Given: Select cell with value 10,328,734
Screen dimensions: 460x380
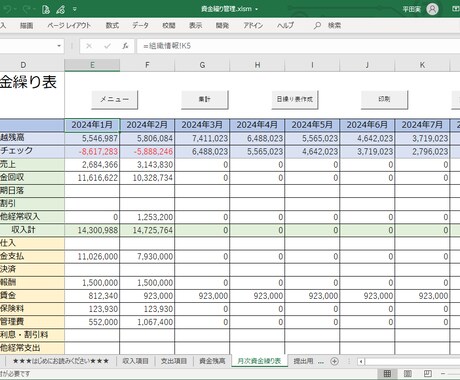Looking at the screenshot, I should (x=147, y=178).
